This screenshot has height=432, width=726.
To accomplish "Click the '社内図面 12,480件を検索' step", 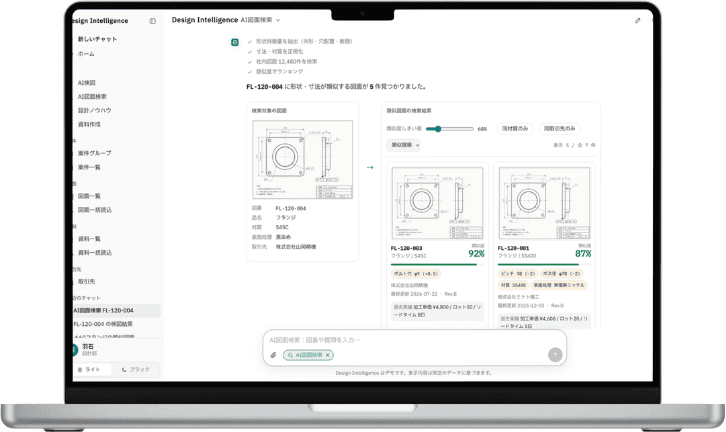I will pyautogui.click(x=287, y=62).
